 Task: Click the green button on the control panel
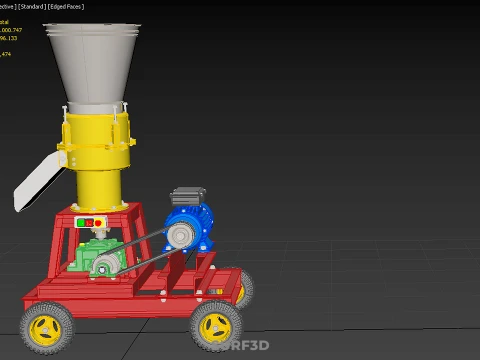(x=81, y=222)
